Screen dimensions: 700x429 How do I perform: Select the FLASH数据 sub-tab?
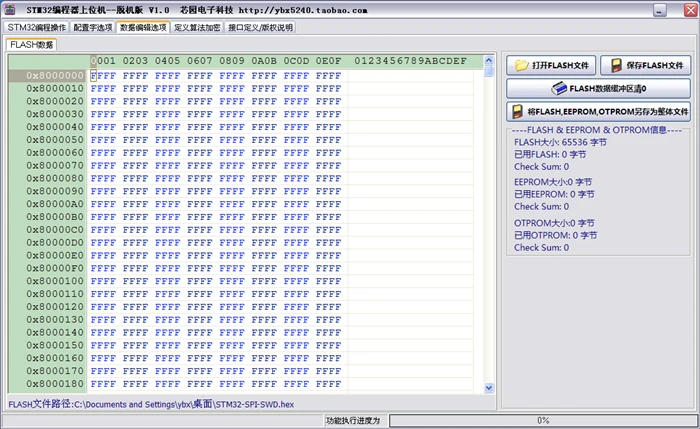[32, 45]
